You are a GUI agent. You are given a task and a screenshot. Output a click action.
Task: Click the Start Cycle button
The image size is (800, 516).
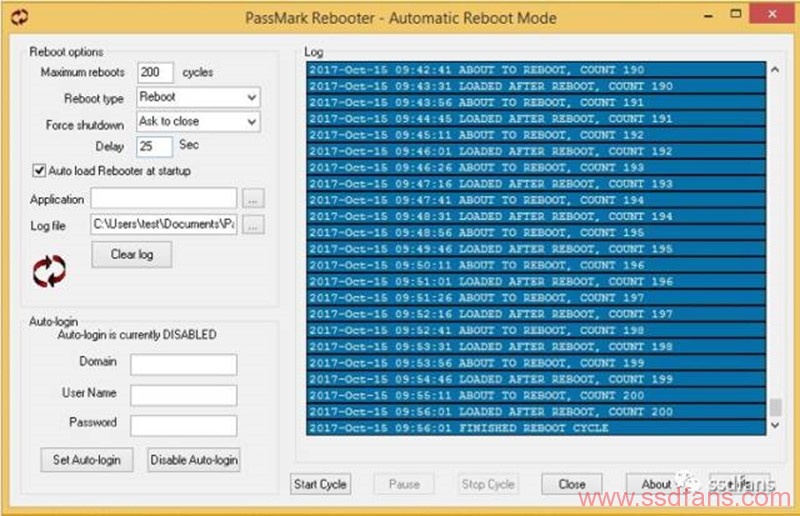[x=320, y=484]
